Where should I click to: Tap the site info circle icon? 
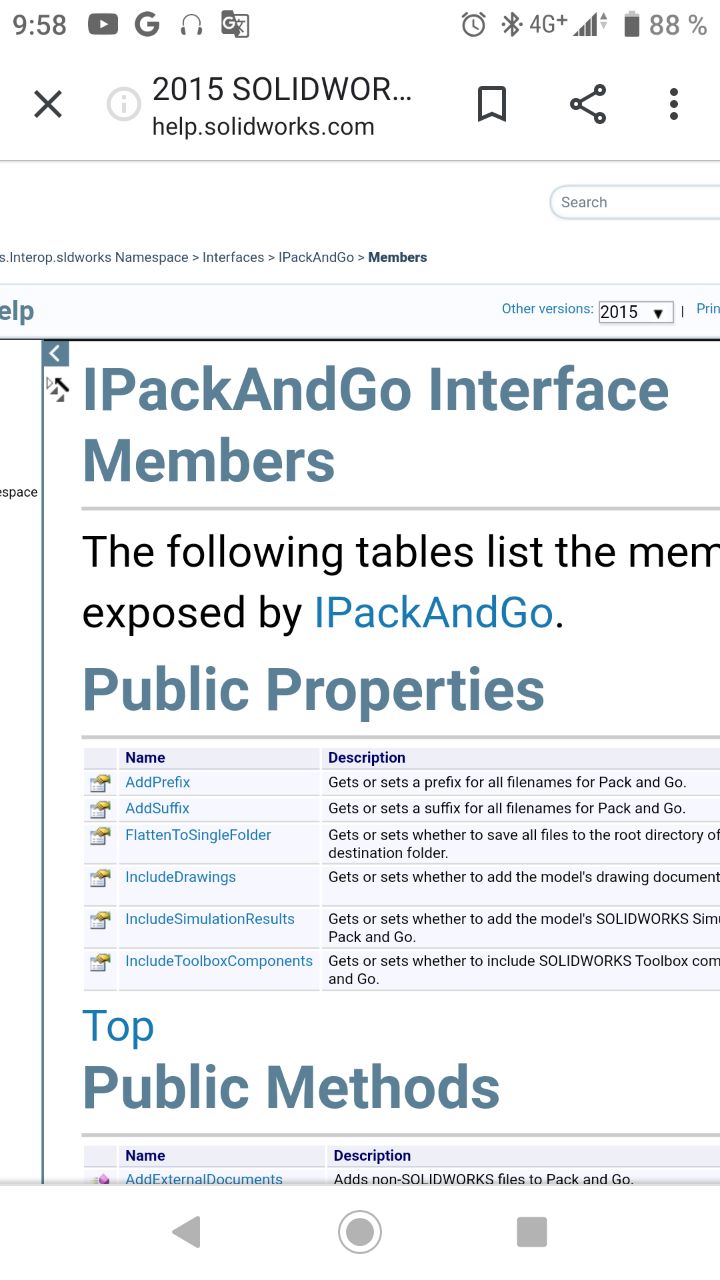[x=124, y=104]
